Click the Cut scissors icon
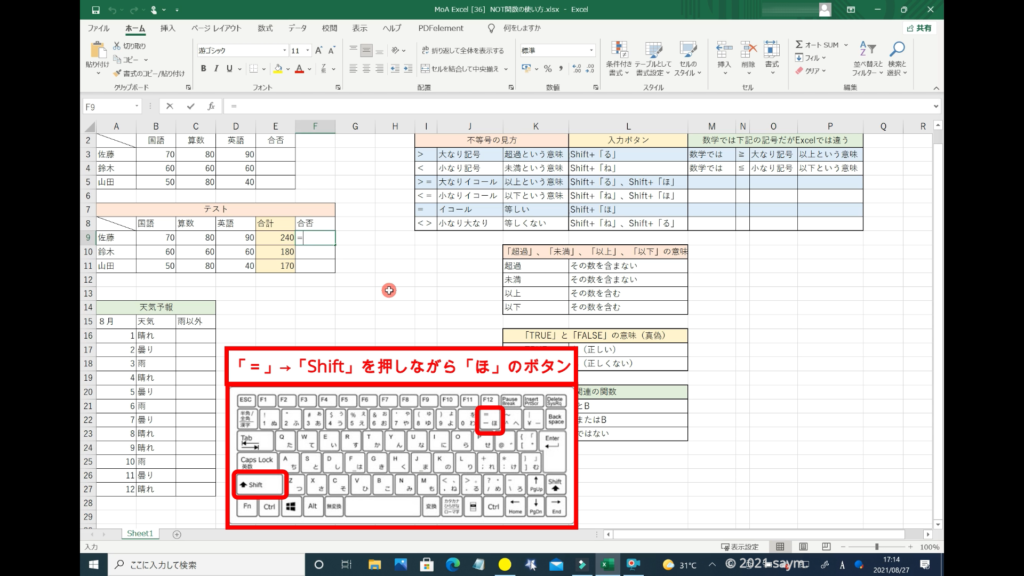Viewport: 1024px width, 576px height. coord(117,46)
